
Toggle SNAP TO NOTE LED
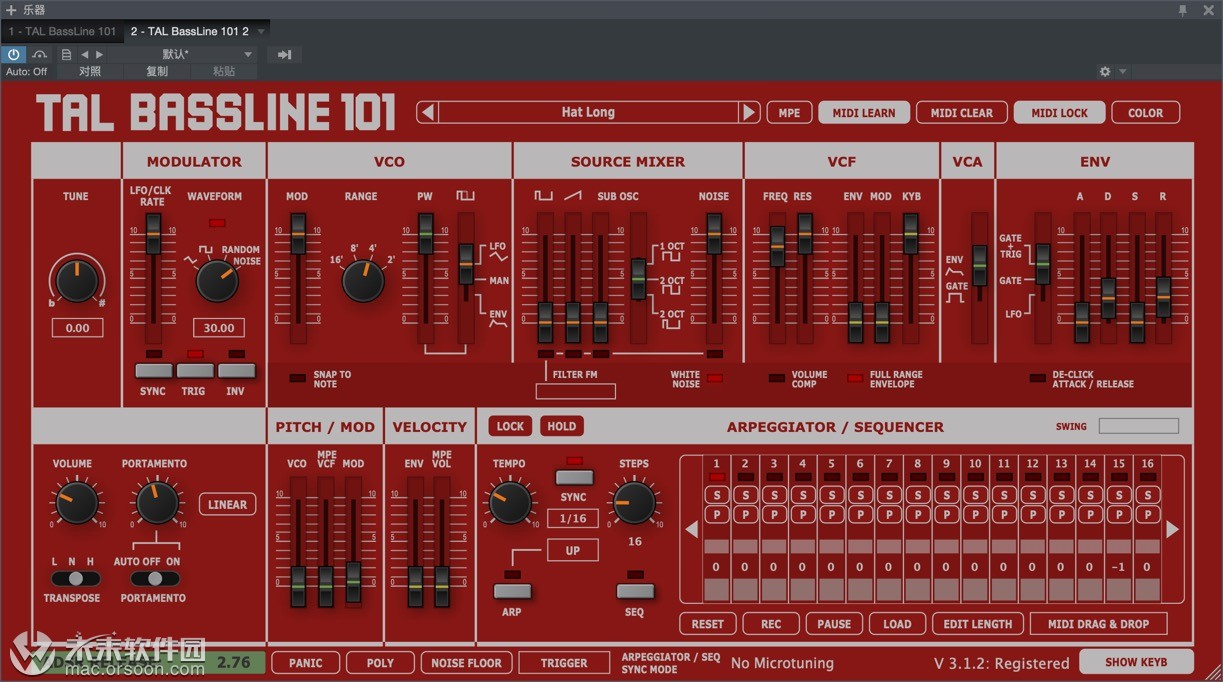tap(297, 378)
